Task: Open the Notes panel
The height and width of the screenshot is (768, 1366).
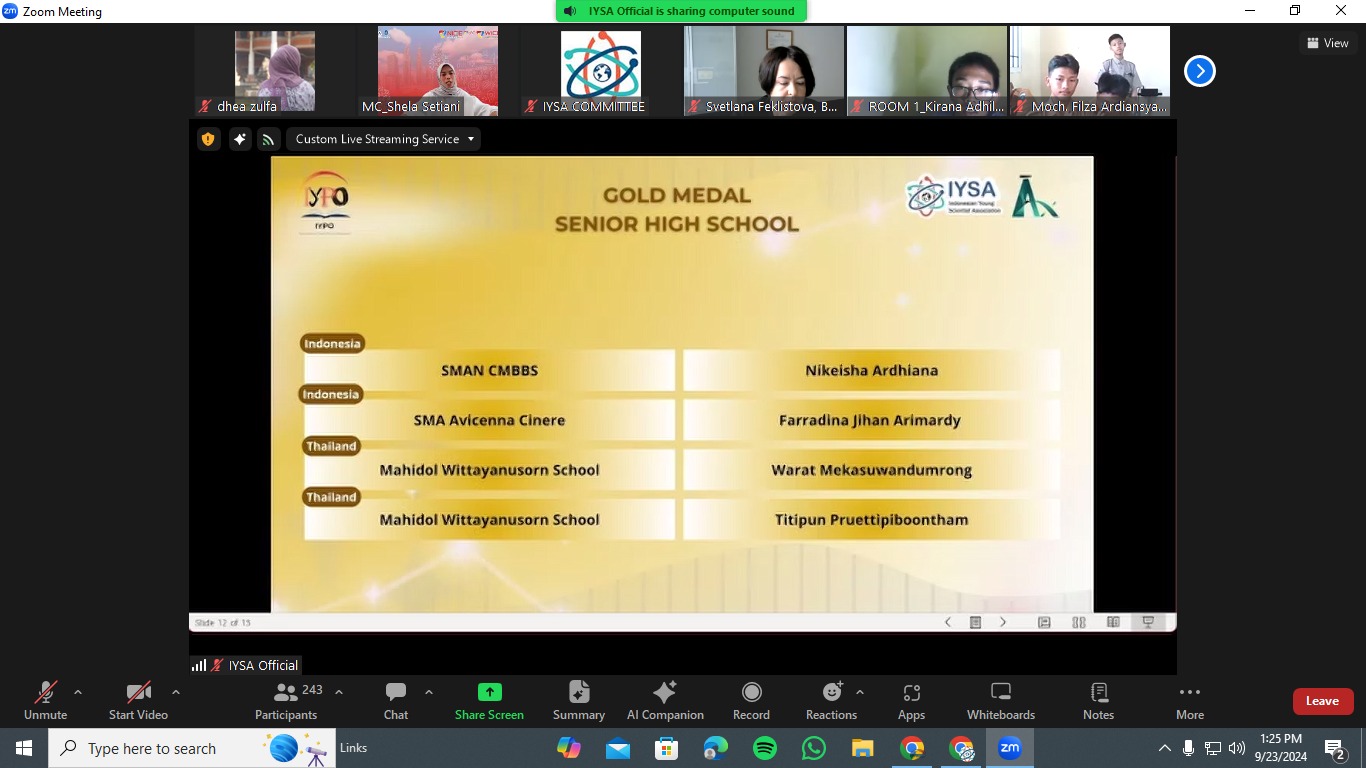Action: tap(1098, 700)
